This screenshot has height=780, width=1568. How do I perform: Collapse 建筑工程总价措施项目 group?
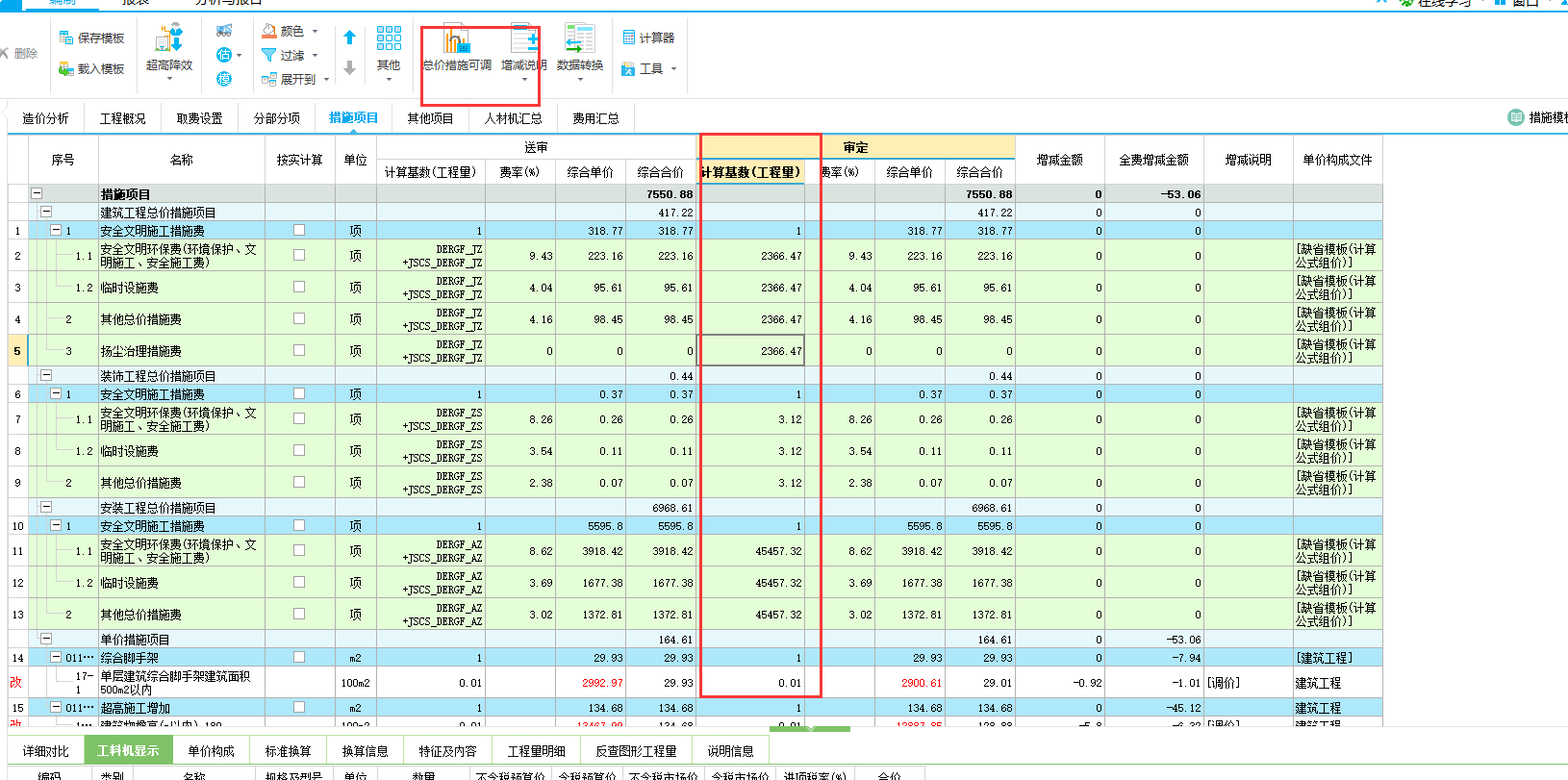pyautogui.click(x=45, y=212)
